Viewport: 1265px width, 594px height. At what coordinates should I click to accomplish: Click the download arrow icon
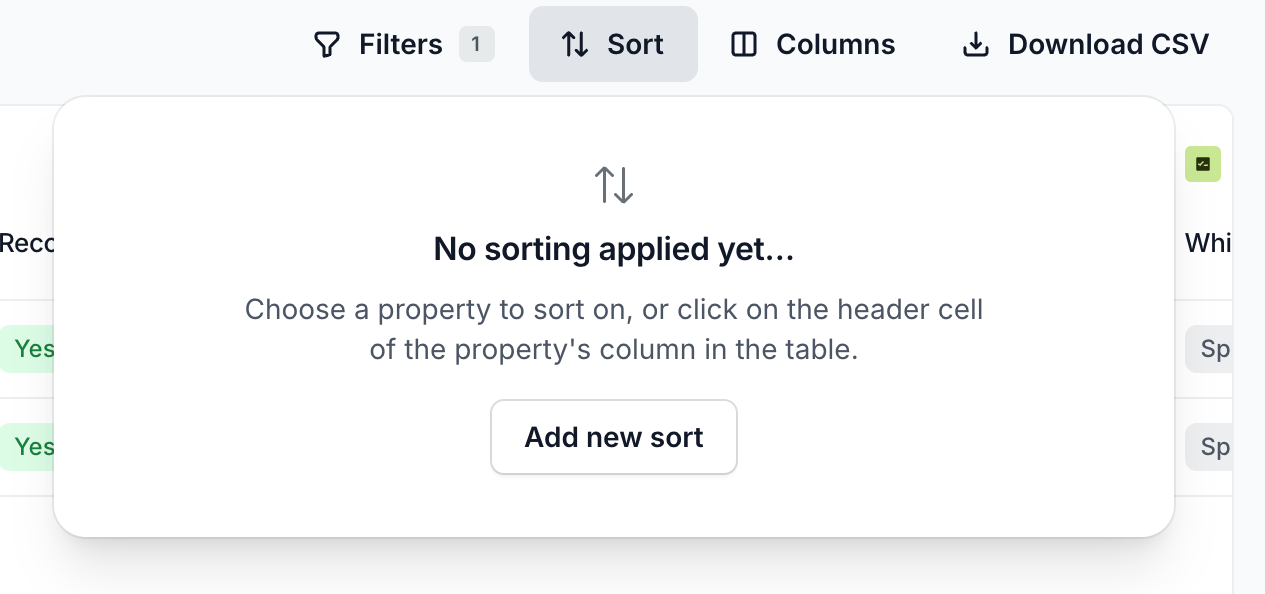(x=975, y=45)
